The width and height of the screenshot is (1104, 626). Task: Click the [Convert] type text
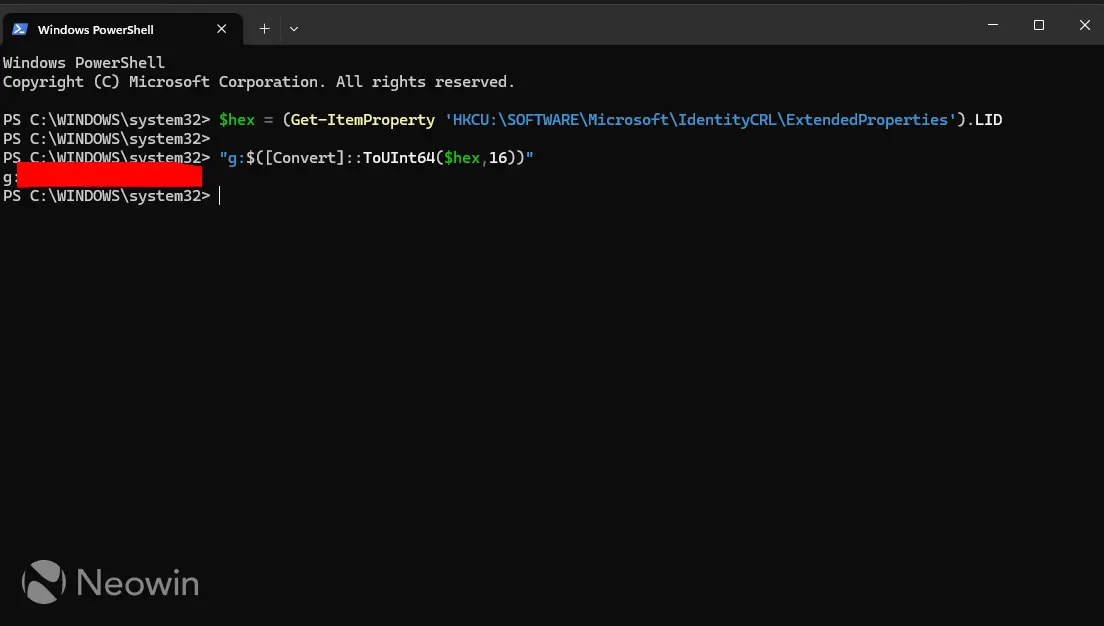pyautogui.click(x=304, y=158)
